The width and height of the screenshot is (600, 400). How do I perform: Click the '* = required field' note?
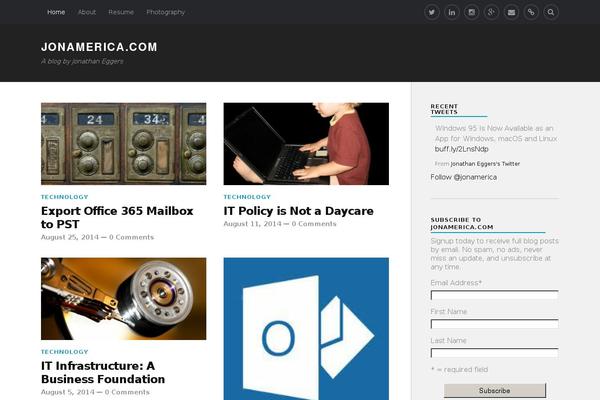[x=459, y=369]
